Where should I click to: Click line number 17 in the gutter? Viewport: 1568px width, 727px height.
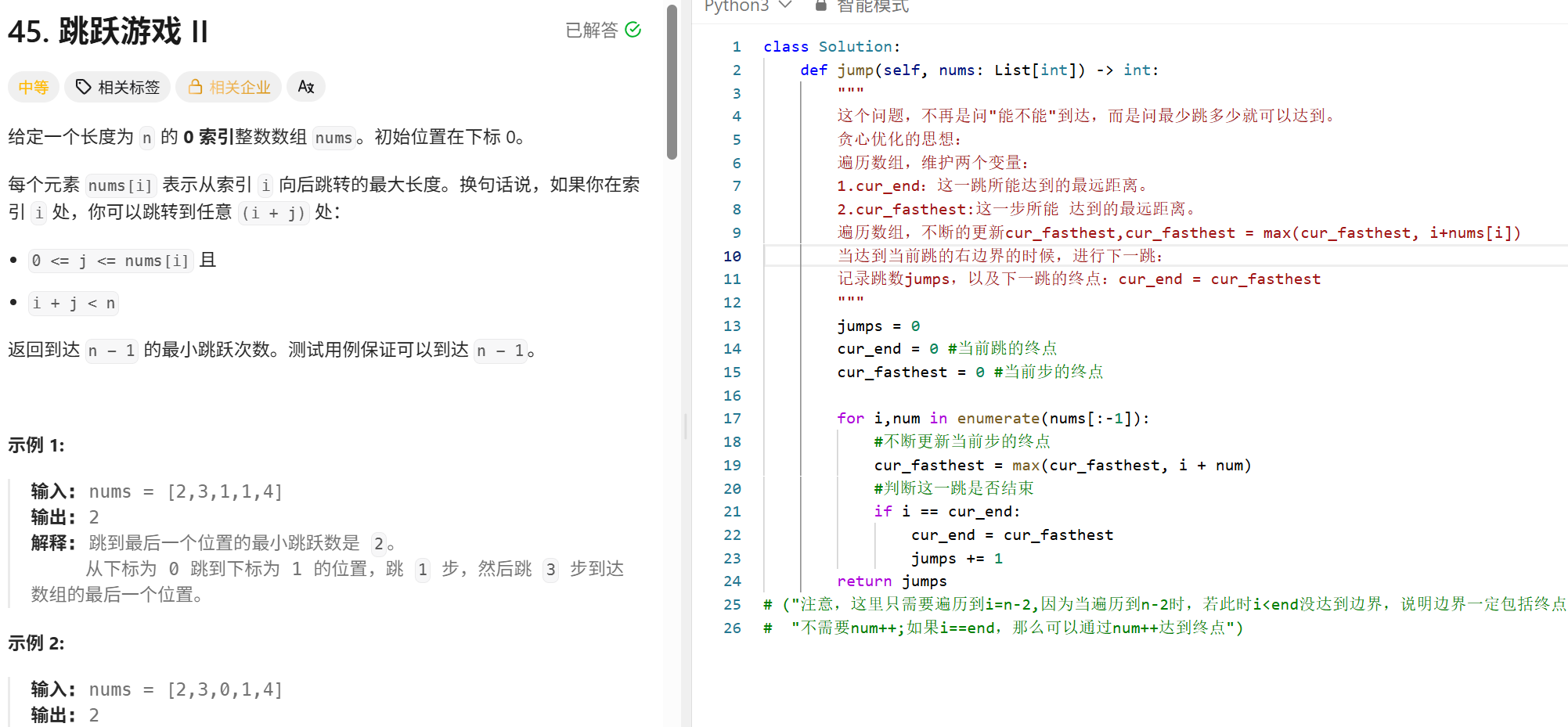(x=732, y=419)
